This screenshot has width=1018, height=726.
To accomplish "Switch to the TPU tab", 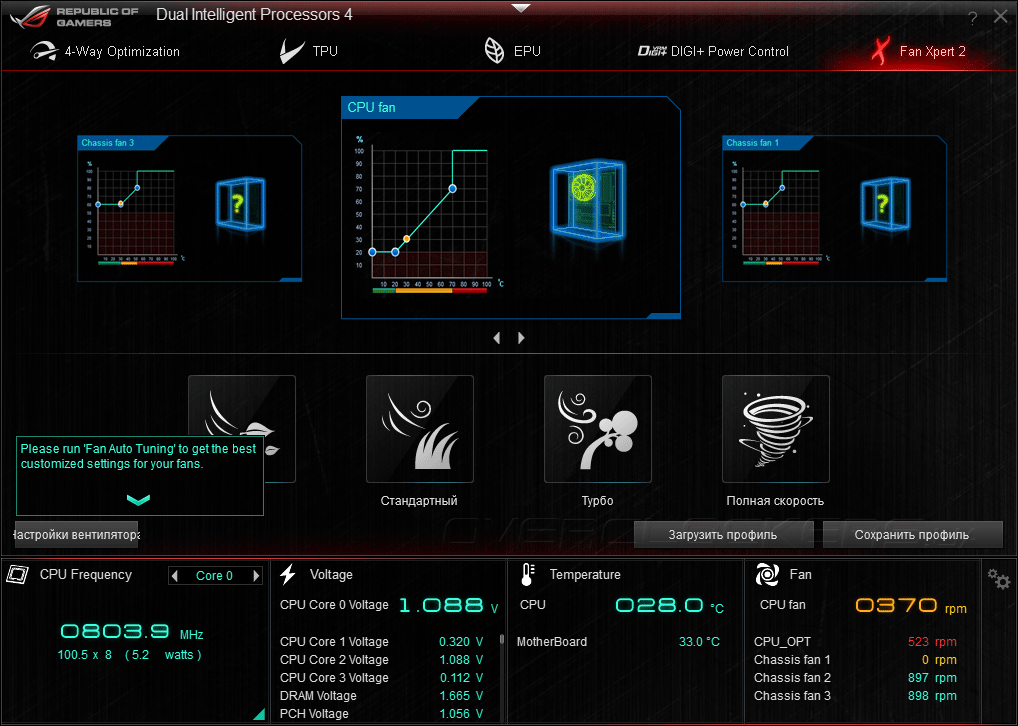I will [x=308, y=51].
